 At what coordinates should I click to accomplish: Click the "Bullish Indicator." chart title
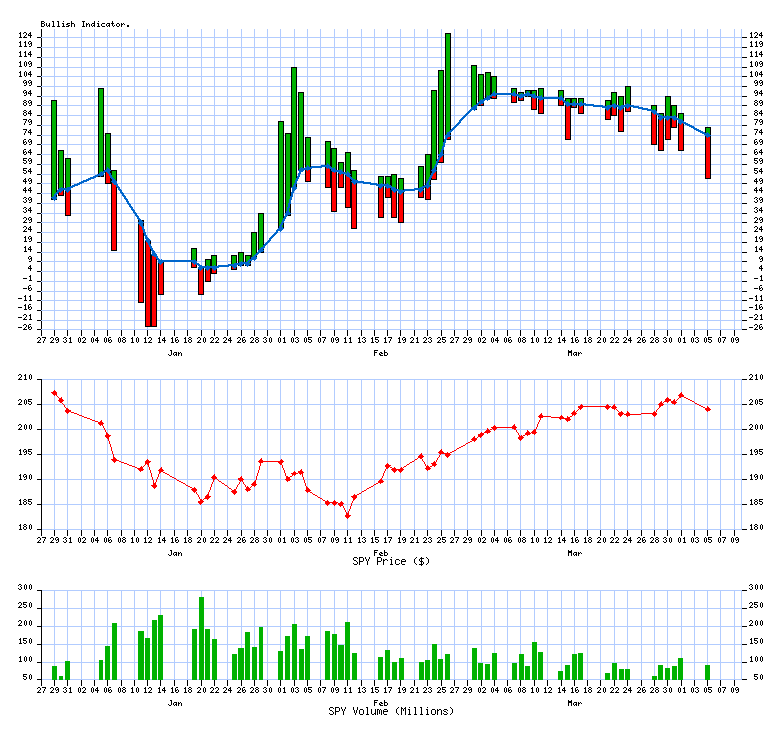85,23
